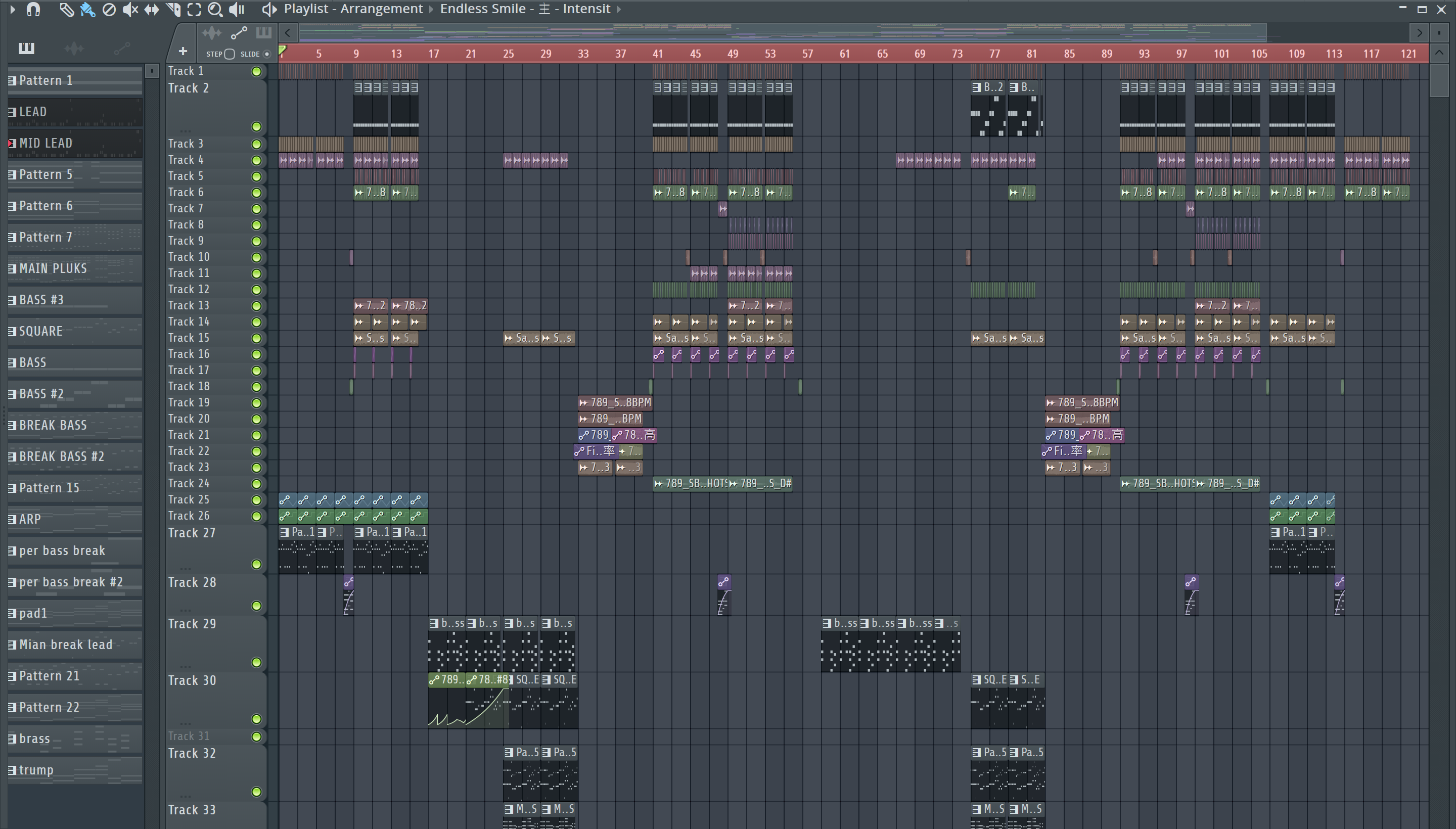1456x829 pixels.
Task: Click the brass pattern icon
Action: [x=12, y=739]
